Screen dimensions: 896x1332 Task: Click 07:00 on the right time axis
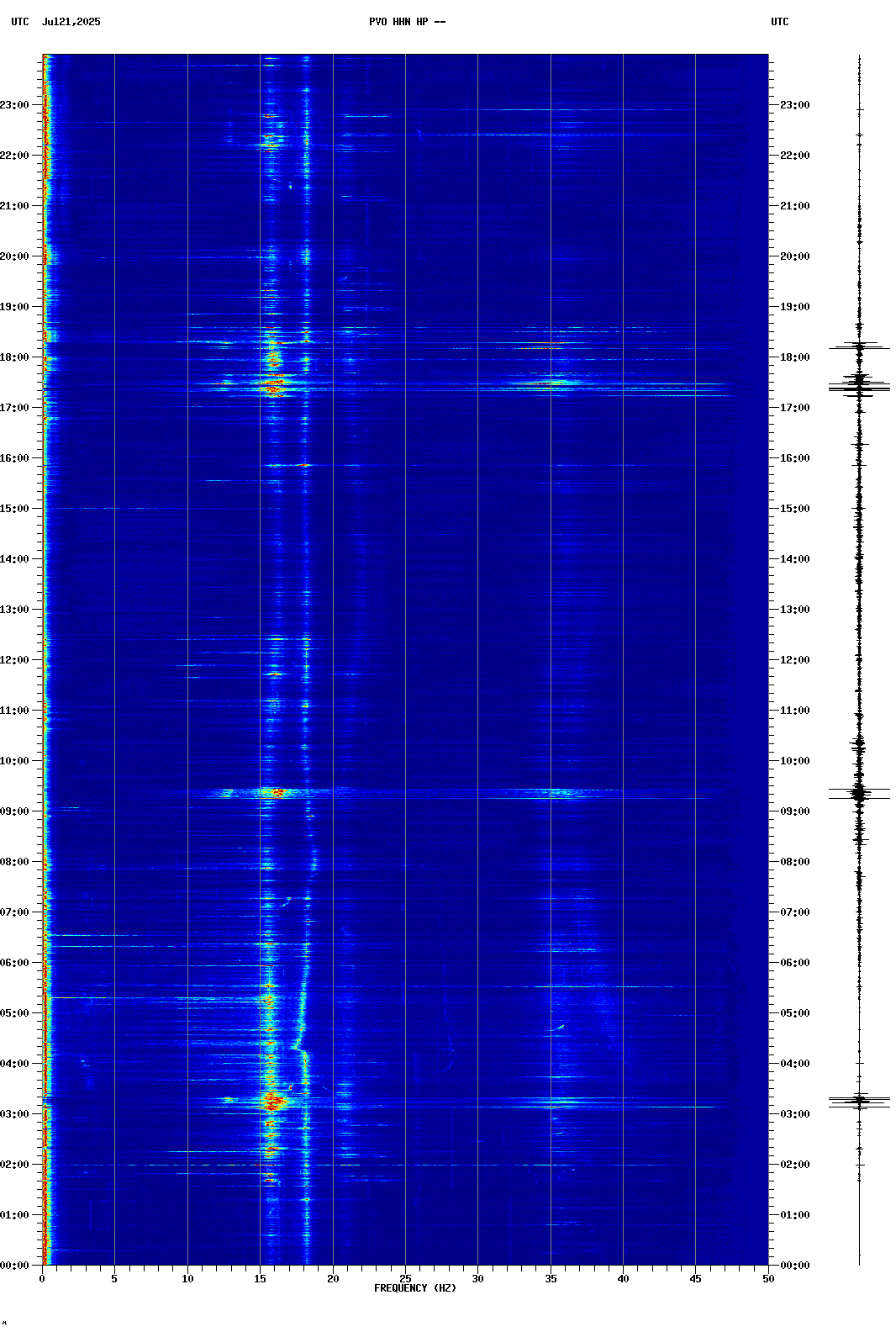[x=795, y=912]
